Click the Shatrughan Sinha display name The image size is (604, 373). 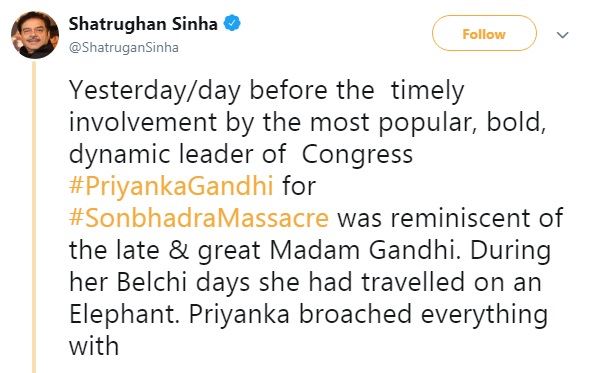[143, 24]
